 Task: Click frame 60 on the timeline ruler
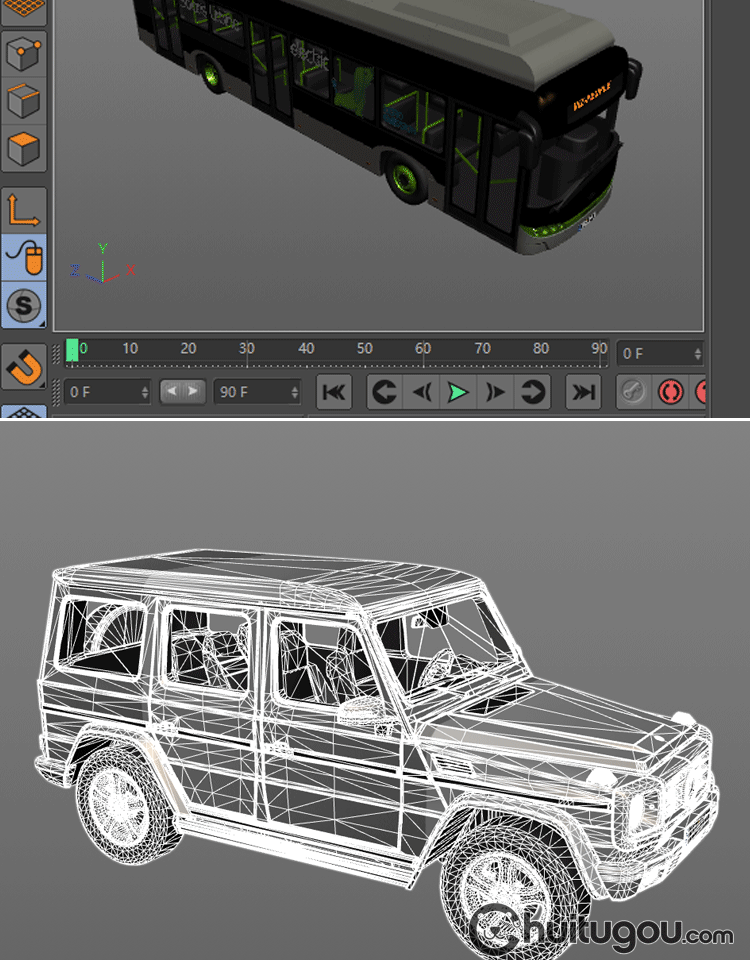coord(423,350)
